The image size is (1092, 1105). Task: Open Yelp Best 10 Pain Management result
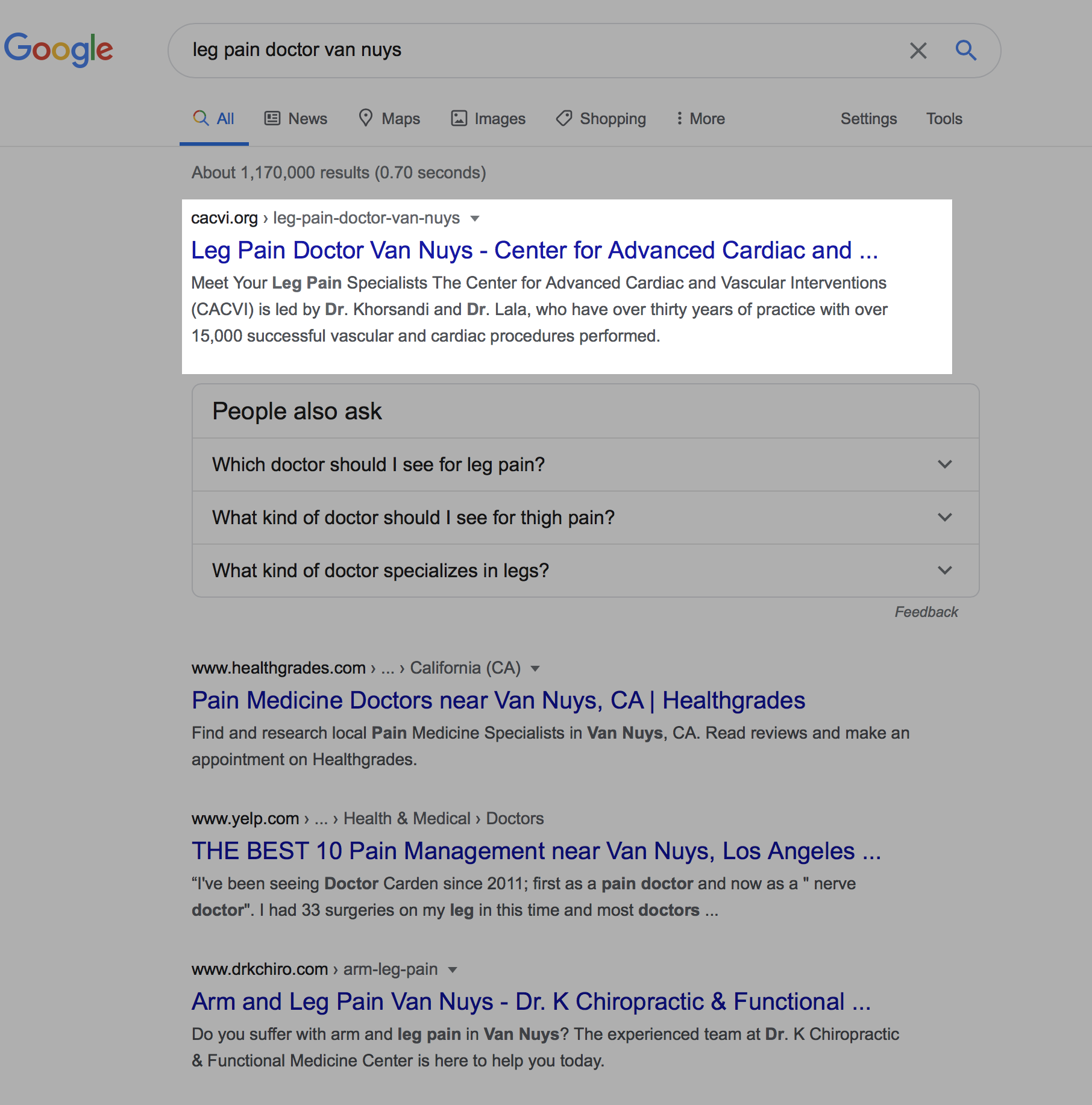[x=536, y=851]
